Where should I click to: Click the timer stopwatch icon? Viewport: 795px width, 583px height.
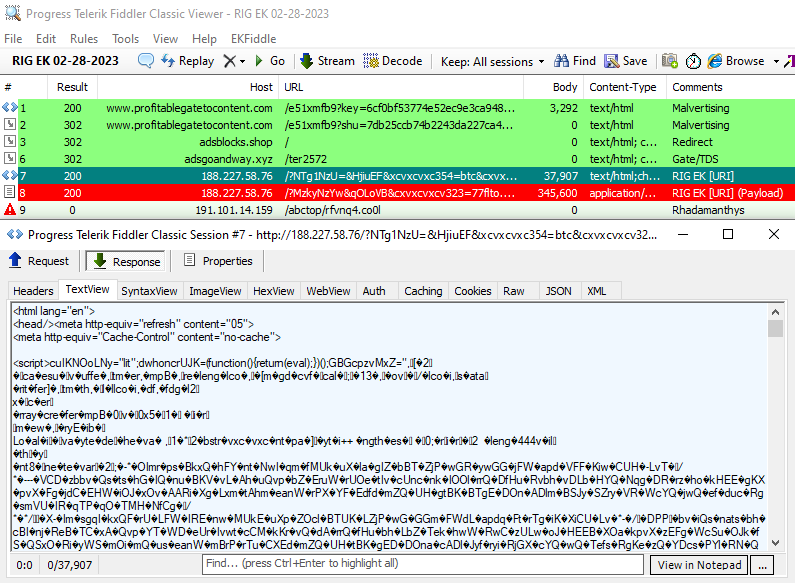click(x=693, y=61)
